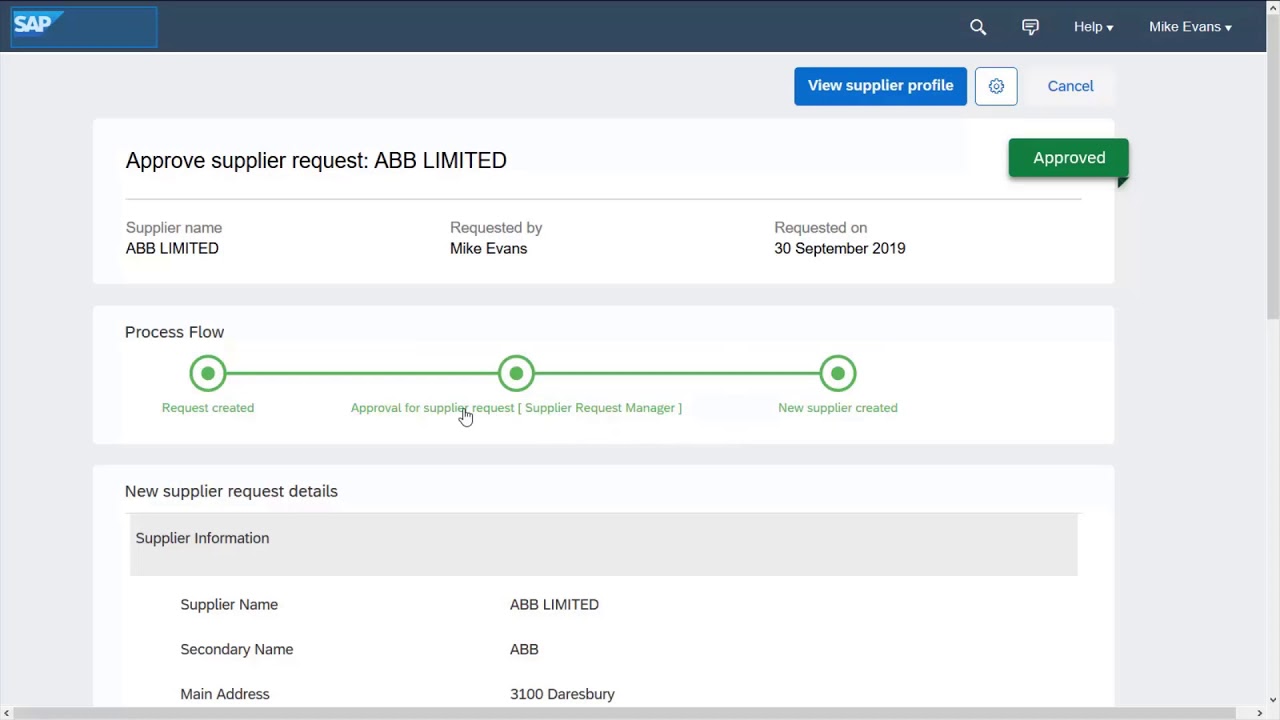
Task: Click the scroll left arrow
Action: [6, 713]
